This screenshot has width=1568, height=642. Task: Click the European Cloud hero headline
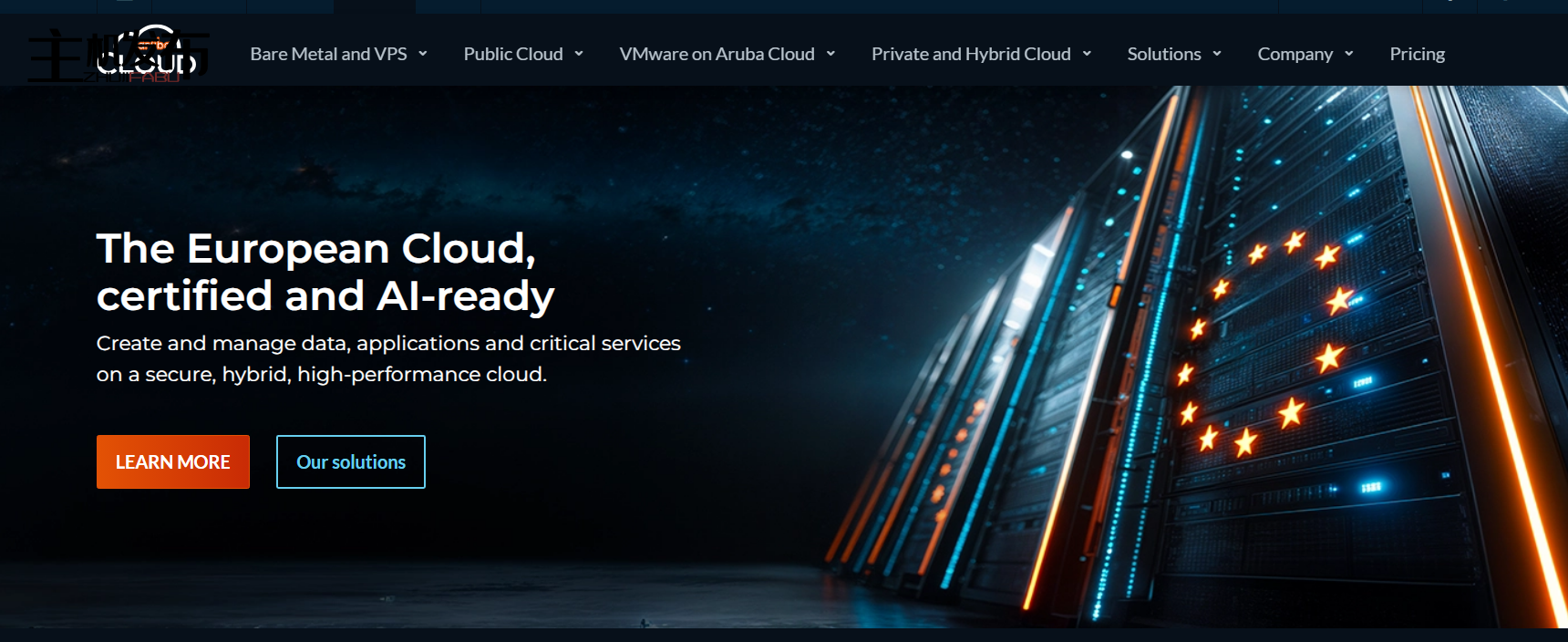tap(325, 272)
